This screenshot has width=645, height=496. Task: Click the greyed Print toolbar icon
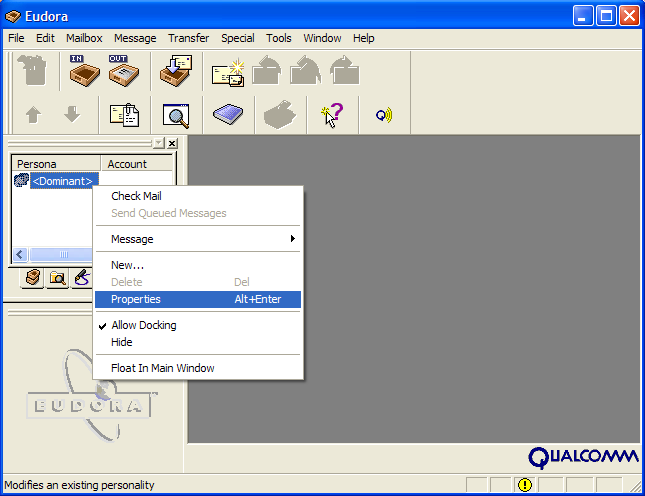coord(280,115)
